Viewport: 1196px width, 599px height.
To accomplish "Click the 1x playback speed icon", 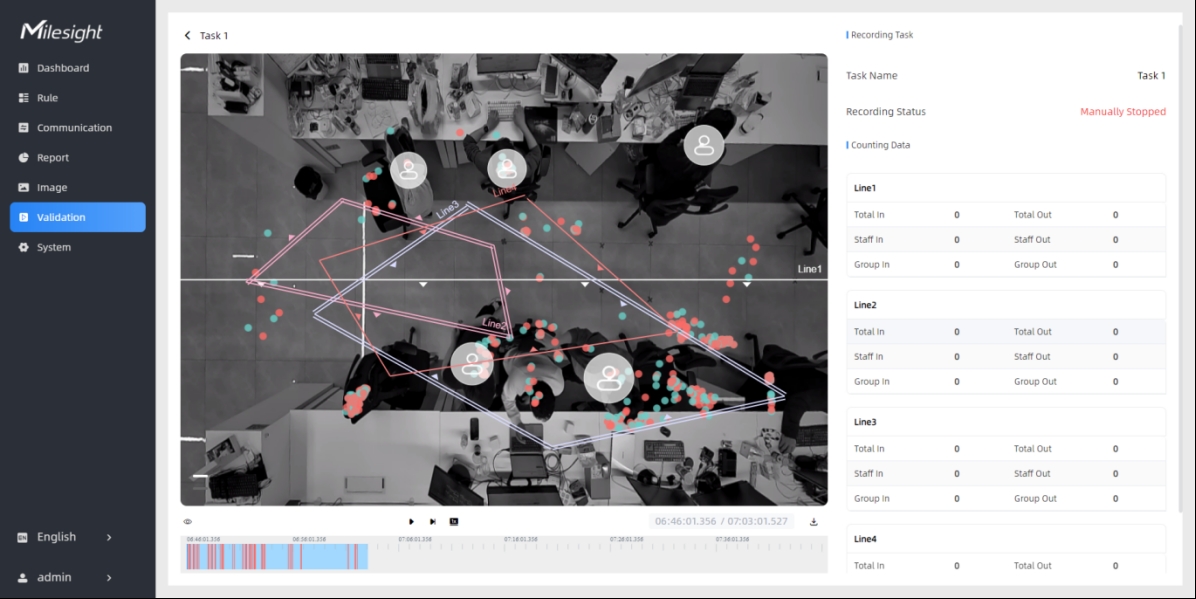I will coord(453,521).
